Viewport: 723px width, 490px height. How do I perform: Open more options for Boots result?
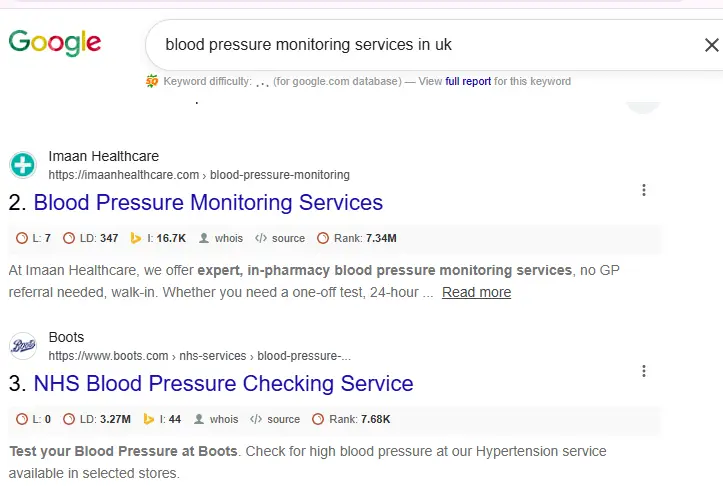click(644, 371)
